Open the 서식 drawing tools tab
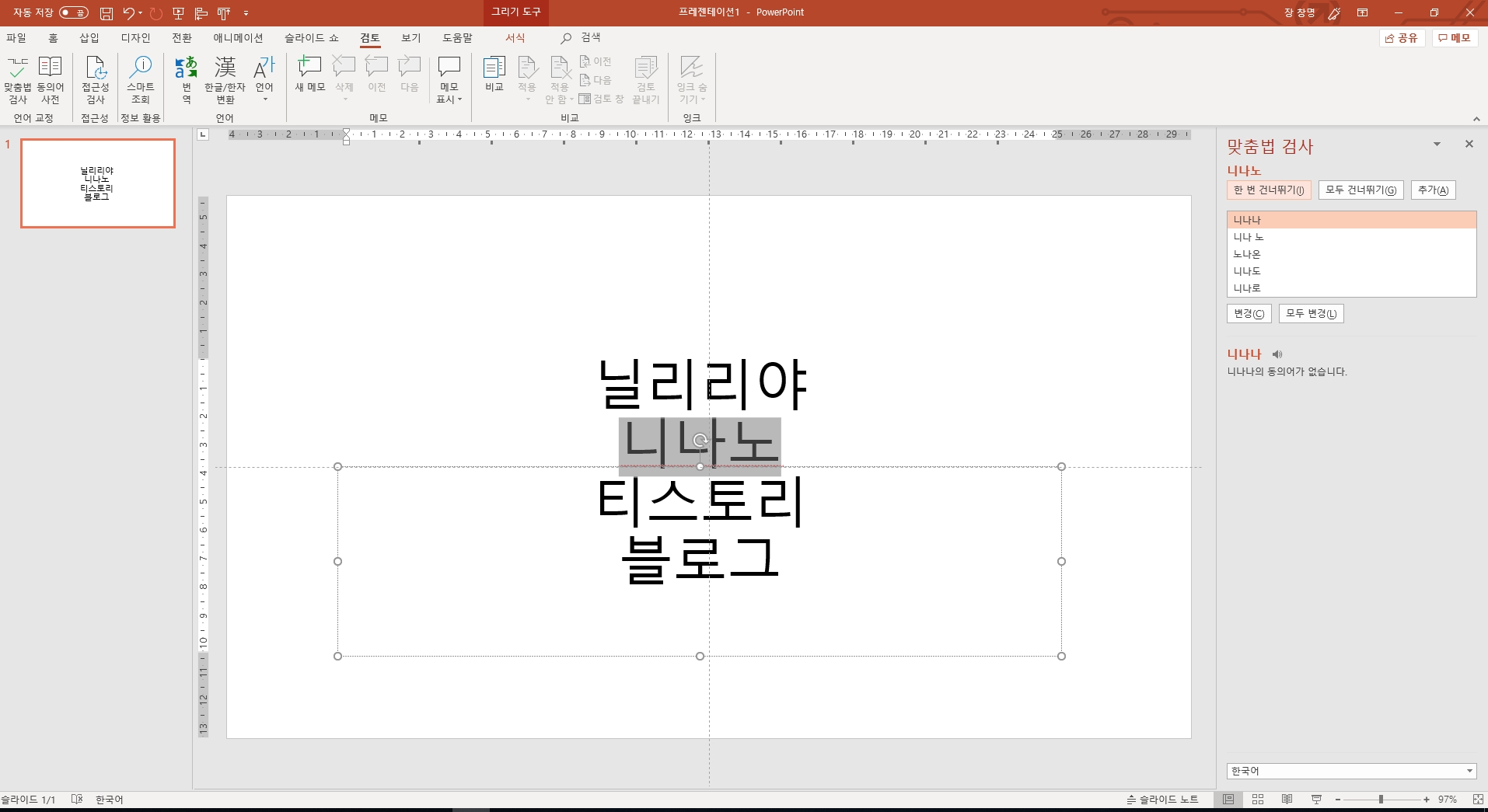The height and width of the screenshot is (812, 1488). click(515, 38)
